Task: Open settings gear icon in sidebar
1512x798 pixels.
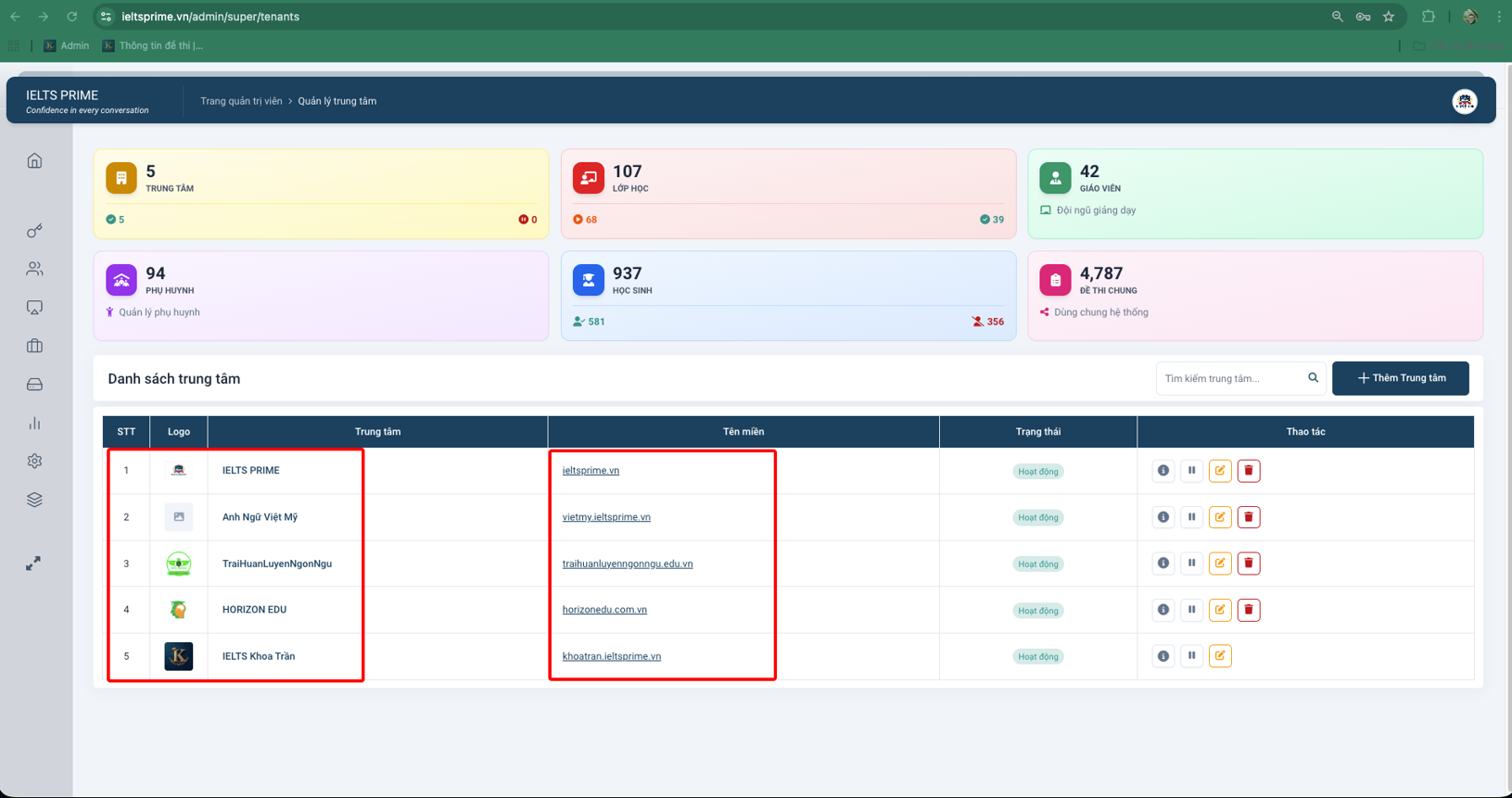Action: 34,462
